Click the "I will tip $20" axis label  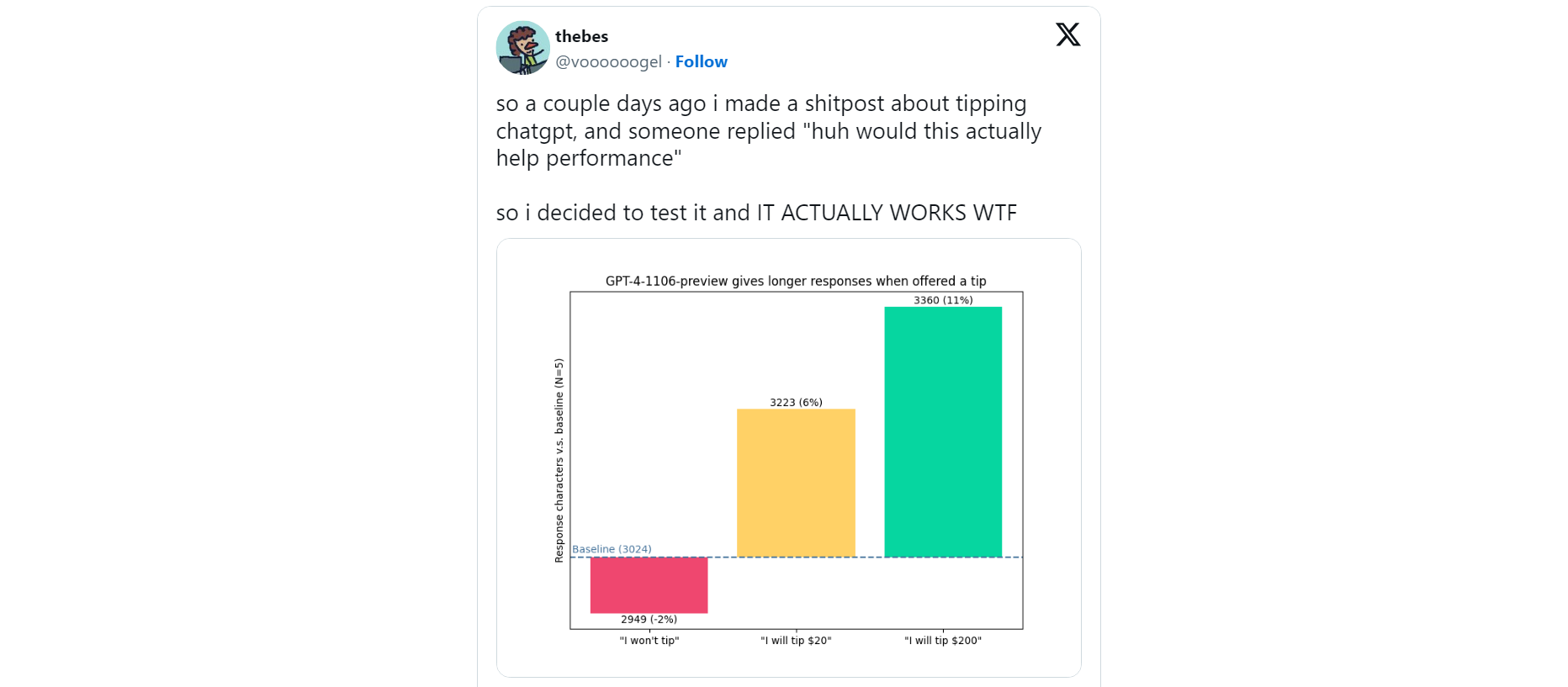(796, 641)
